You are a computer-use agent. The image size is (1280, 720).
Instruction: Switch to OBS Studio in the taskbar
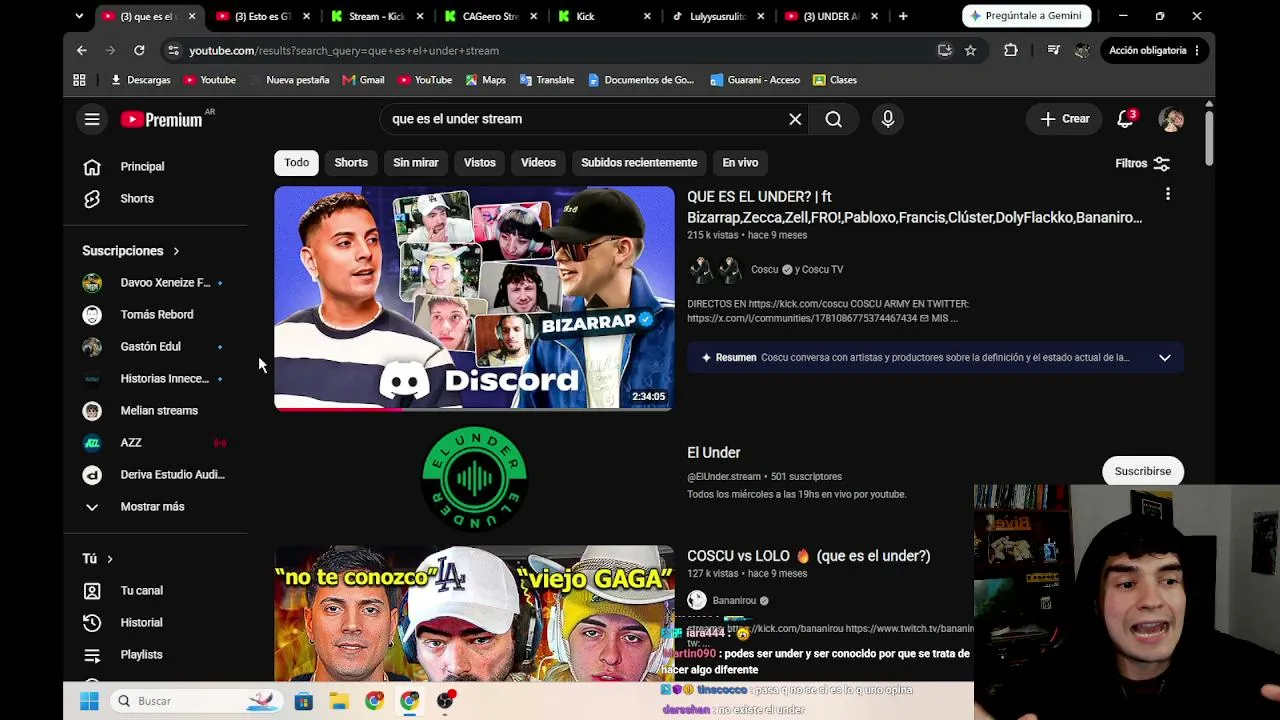pyautogui.click(x=445, y=701)
